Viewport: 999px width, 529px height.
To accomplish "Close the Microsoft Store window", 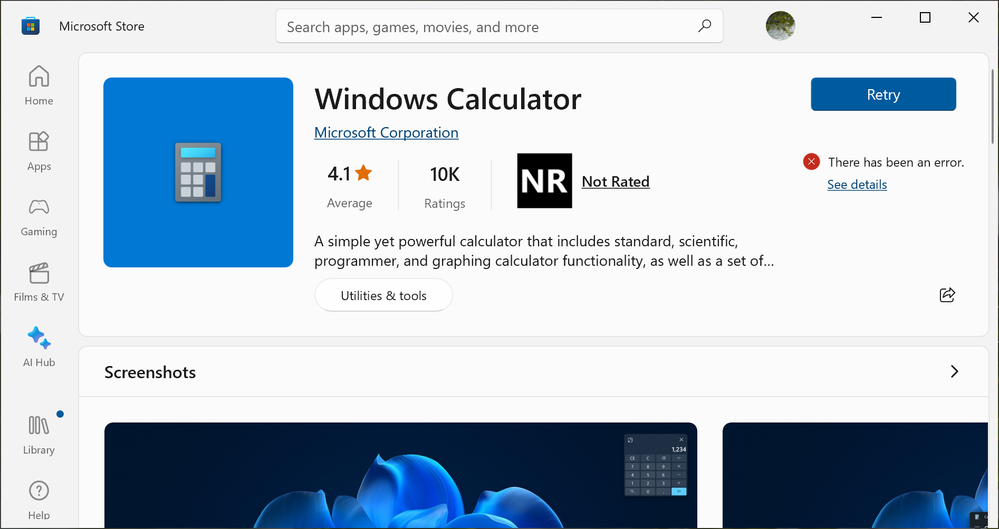I will pyautogui.click(x=974, y=18).
